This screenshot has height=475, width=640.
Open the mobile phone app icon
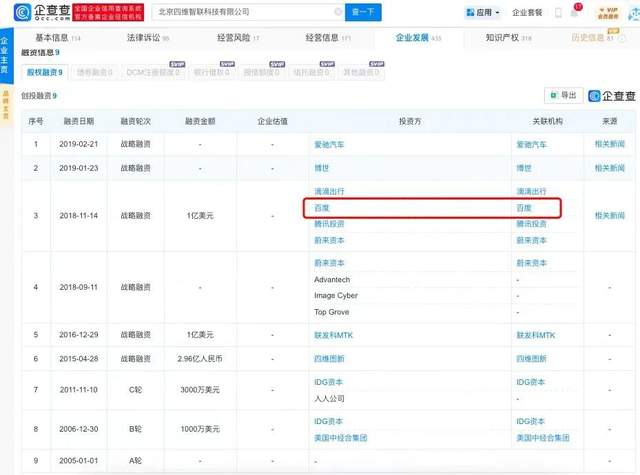point(558,13)
